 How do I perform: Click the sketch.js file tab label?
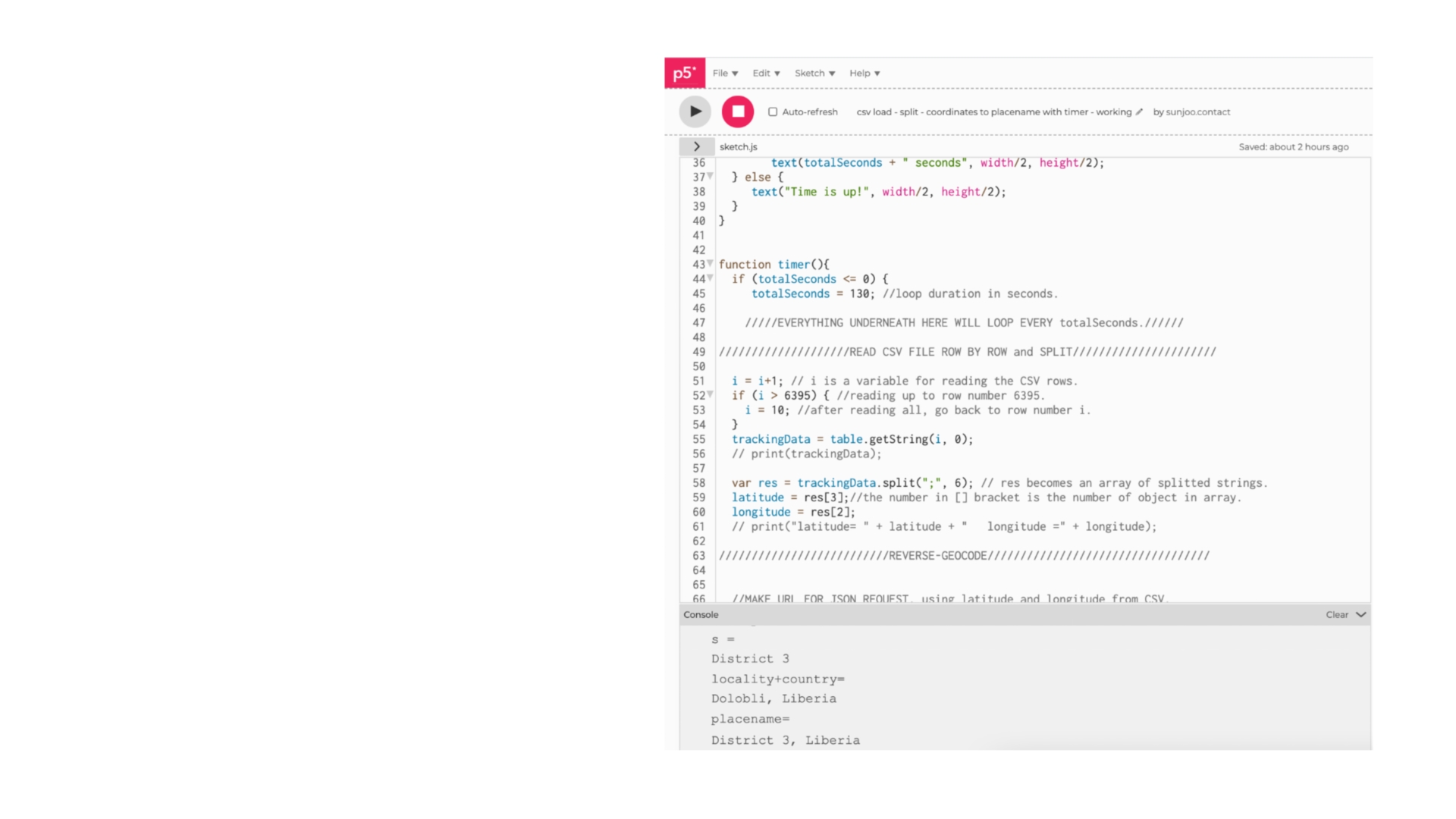pos(738,147)
